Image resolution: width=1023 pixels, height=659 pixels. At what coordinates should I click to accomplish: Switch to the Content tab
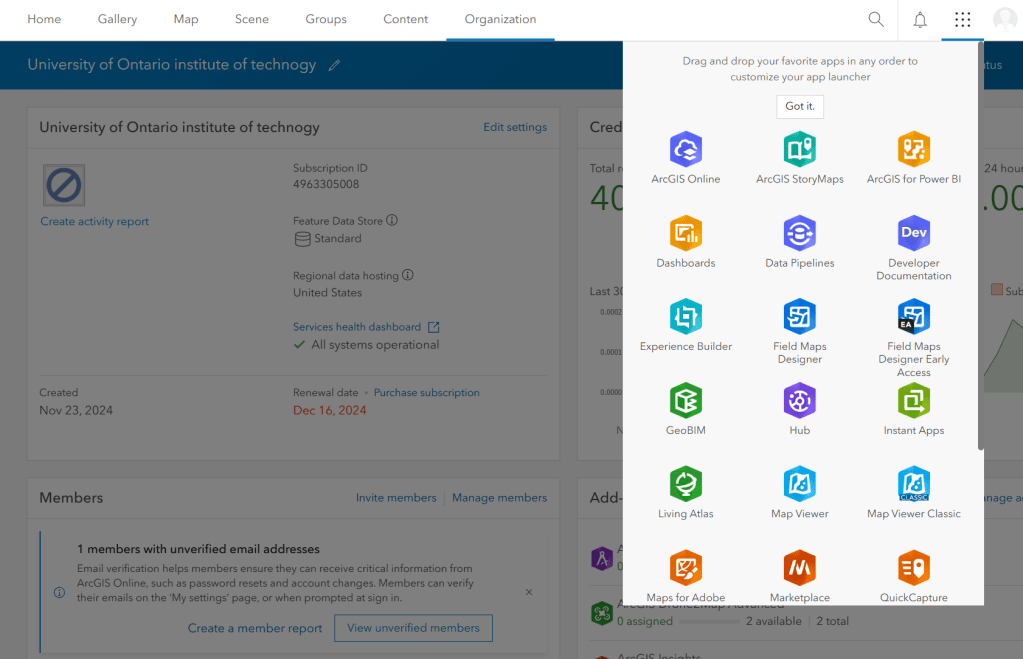(x=405, y=20)
